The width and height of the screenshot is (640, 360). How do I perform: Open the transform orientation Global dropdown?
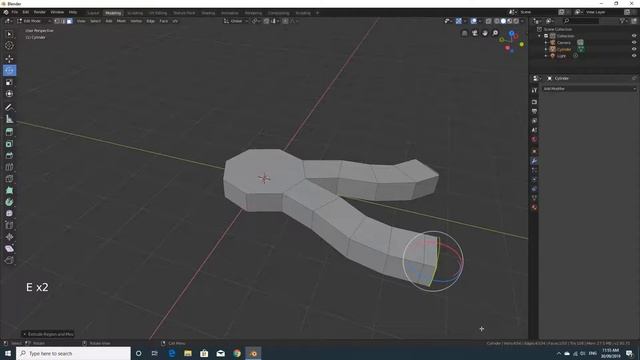click(236, 21)
